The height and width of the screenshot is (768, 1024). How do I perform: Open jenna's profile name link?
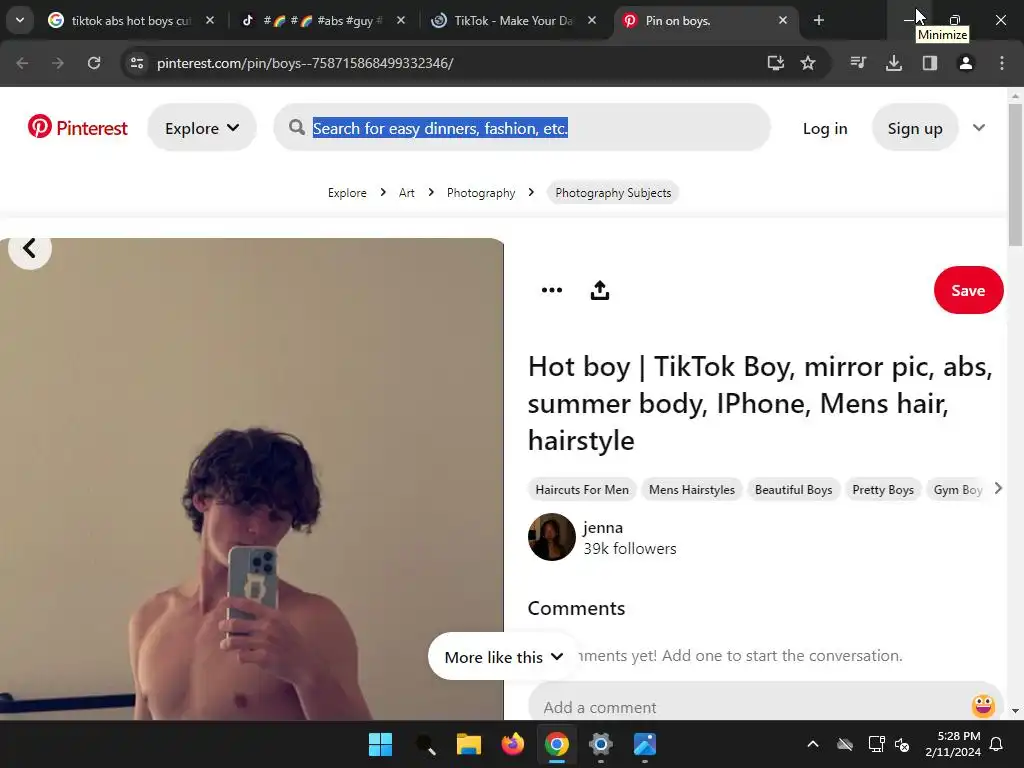(602, 527)
